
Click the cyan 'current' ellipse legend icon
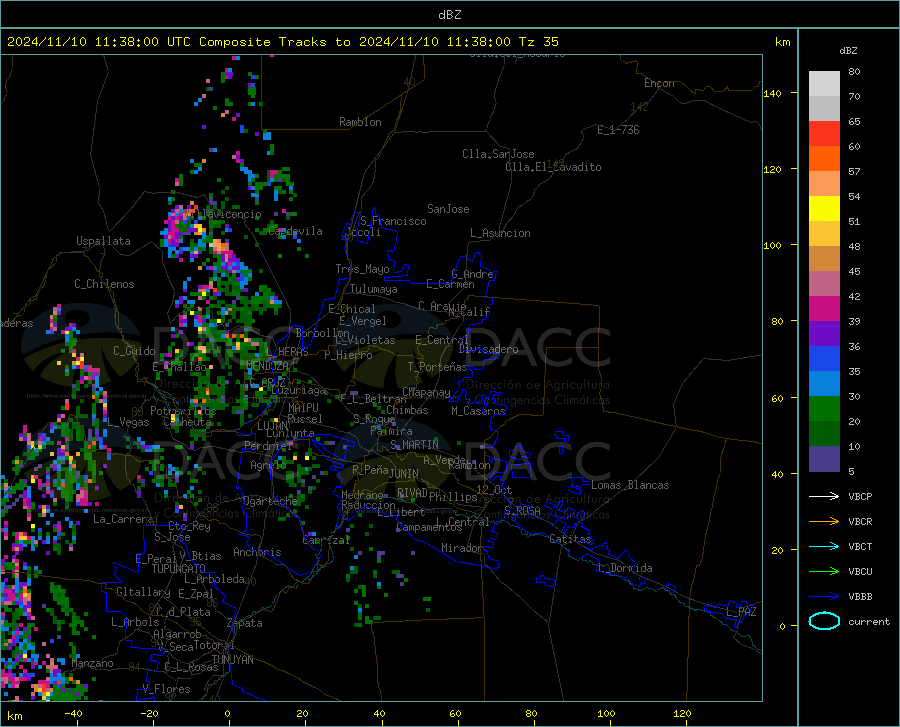point(824,621)
